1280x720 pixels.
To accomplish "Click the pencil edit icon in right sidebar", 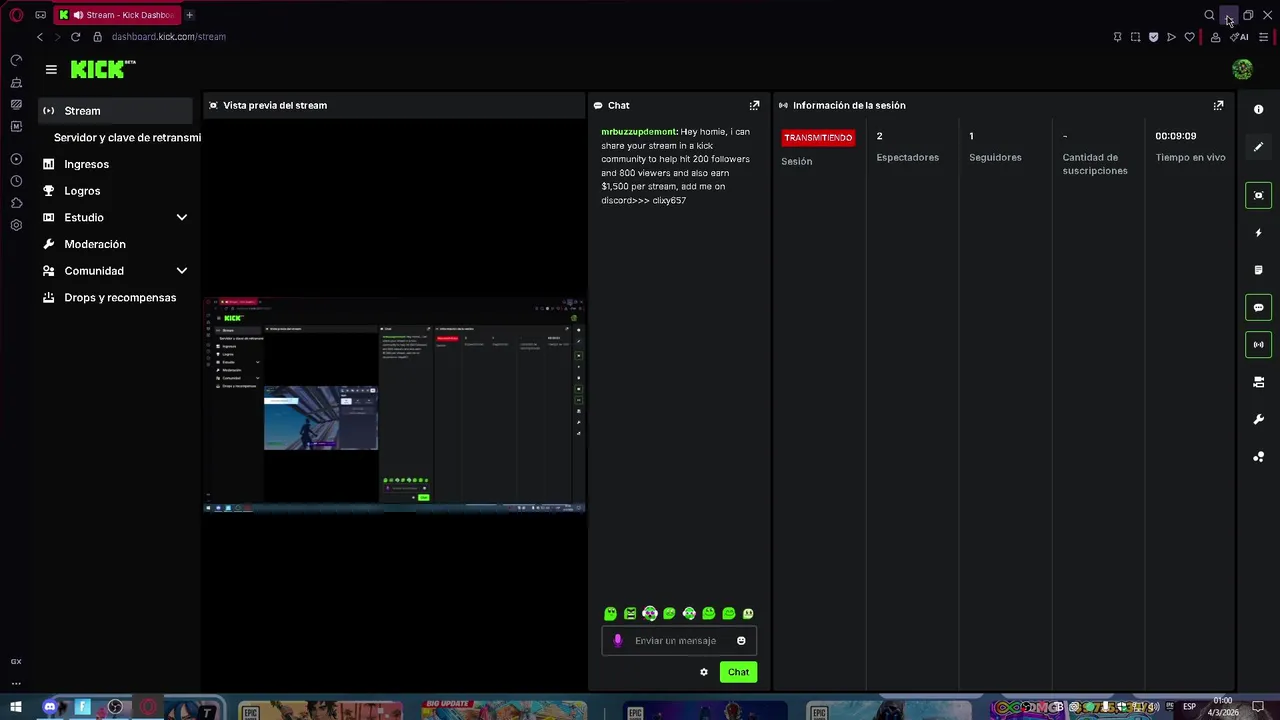I will click(1258, 147).
